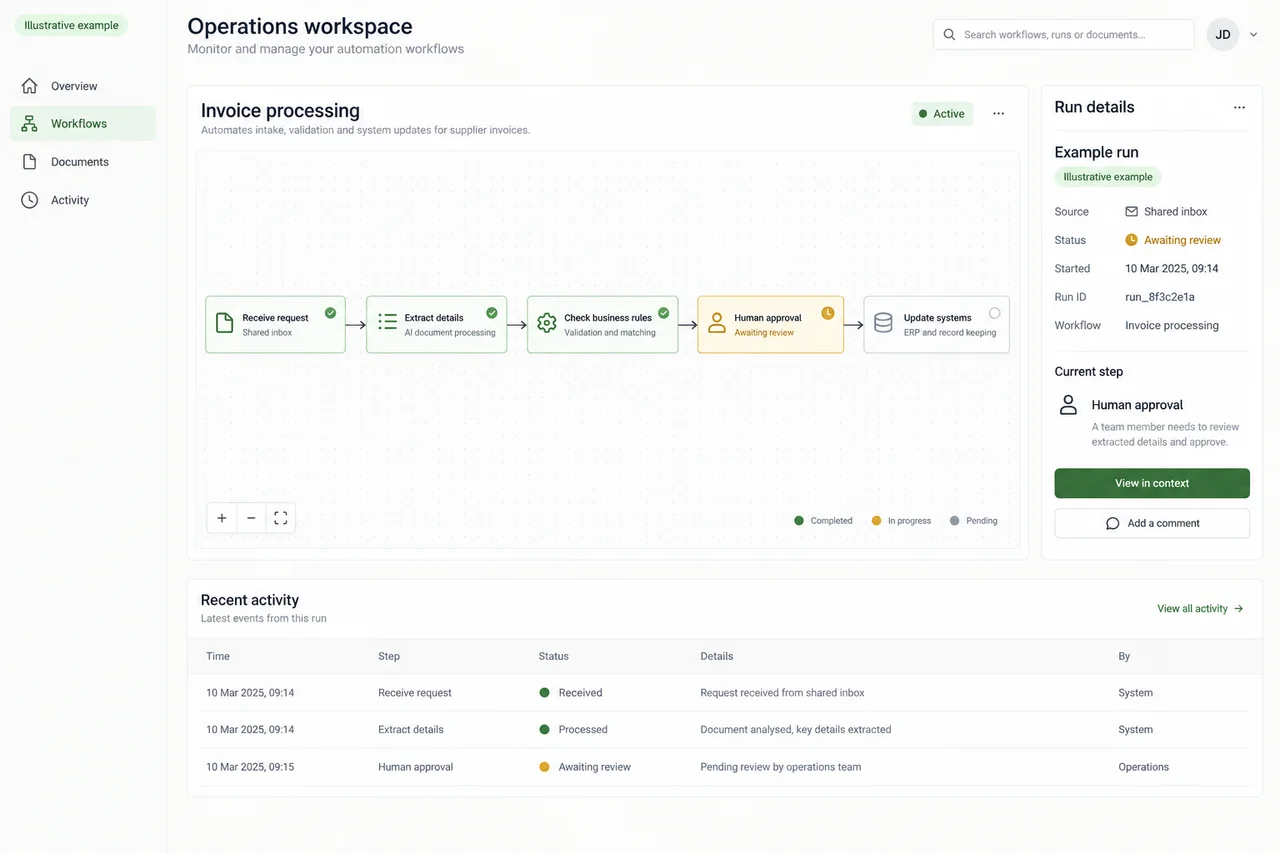Viewport: 1280px width, 853px height.
Task: Click the search magnifier icon
Action: 949,34
